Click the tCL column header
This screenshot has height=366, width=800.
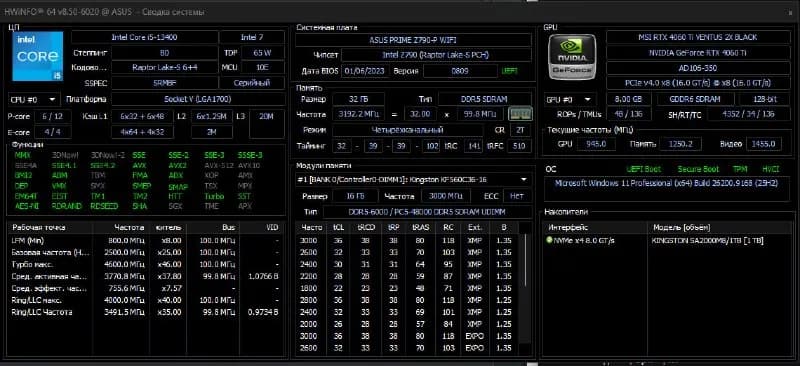click(339, 228)
